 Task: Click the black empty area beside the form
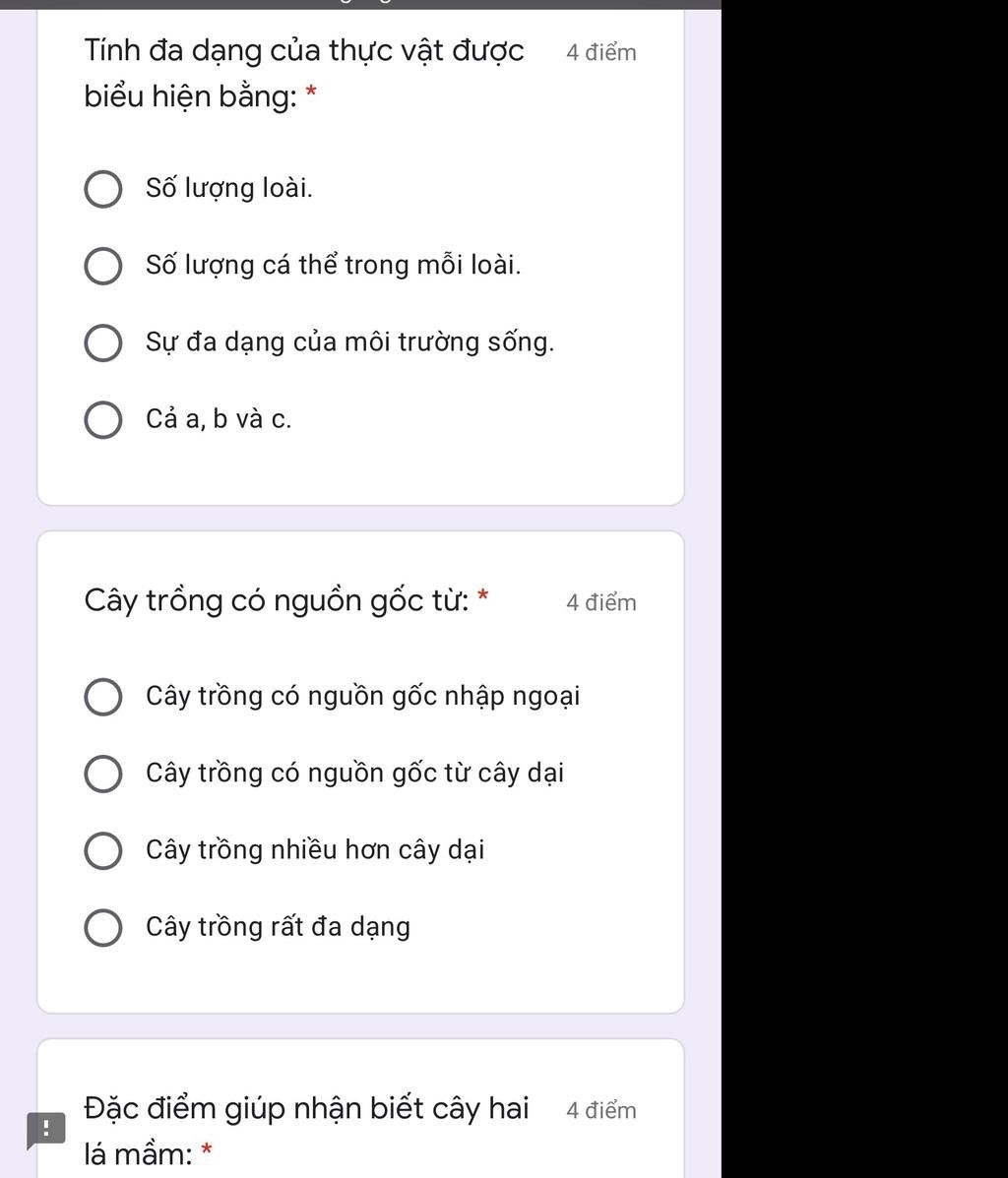click(x=864, y=590)
